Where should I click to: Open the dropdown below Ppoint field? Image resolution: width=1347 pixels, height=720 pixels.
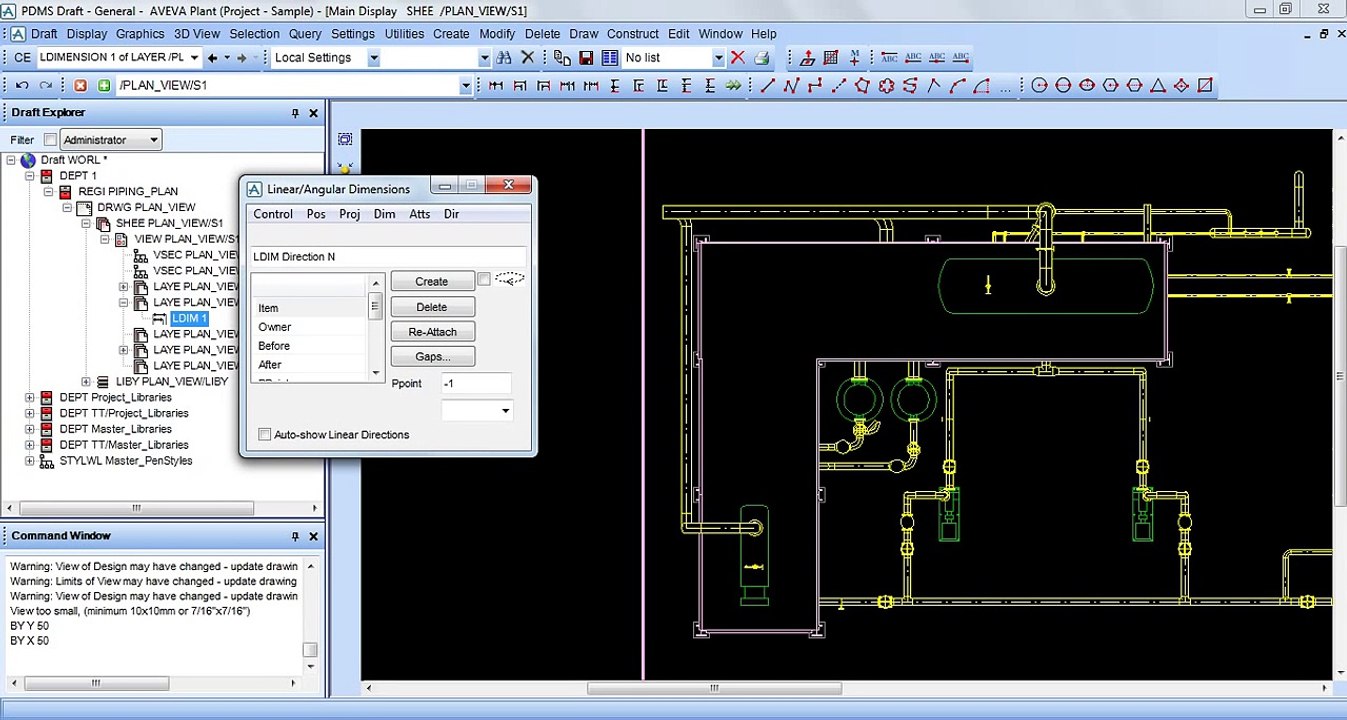tap(505, 411)
